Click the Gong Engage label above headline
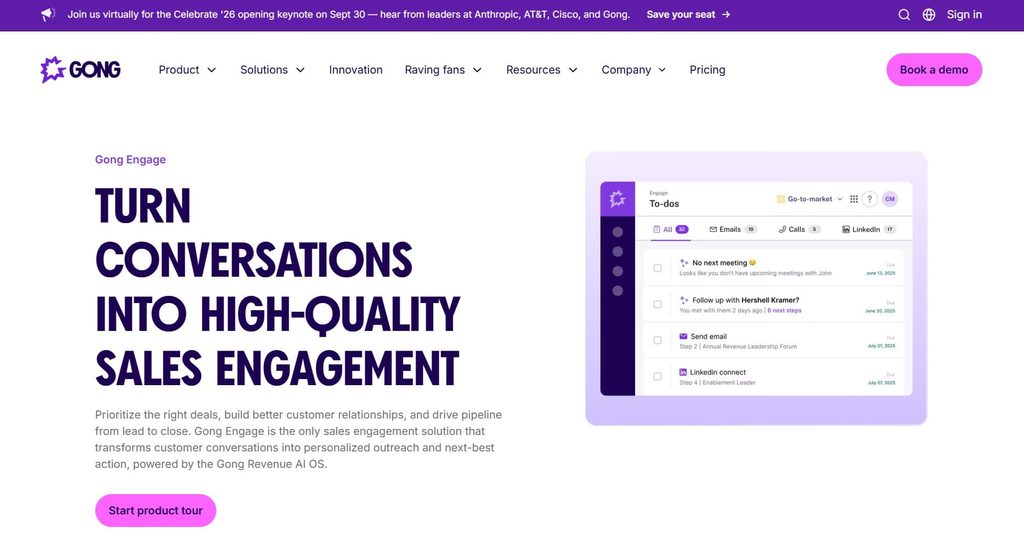 (x=130, y=159)
